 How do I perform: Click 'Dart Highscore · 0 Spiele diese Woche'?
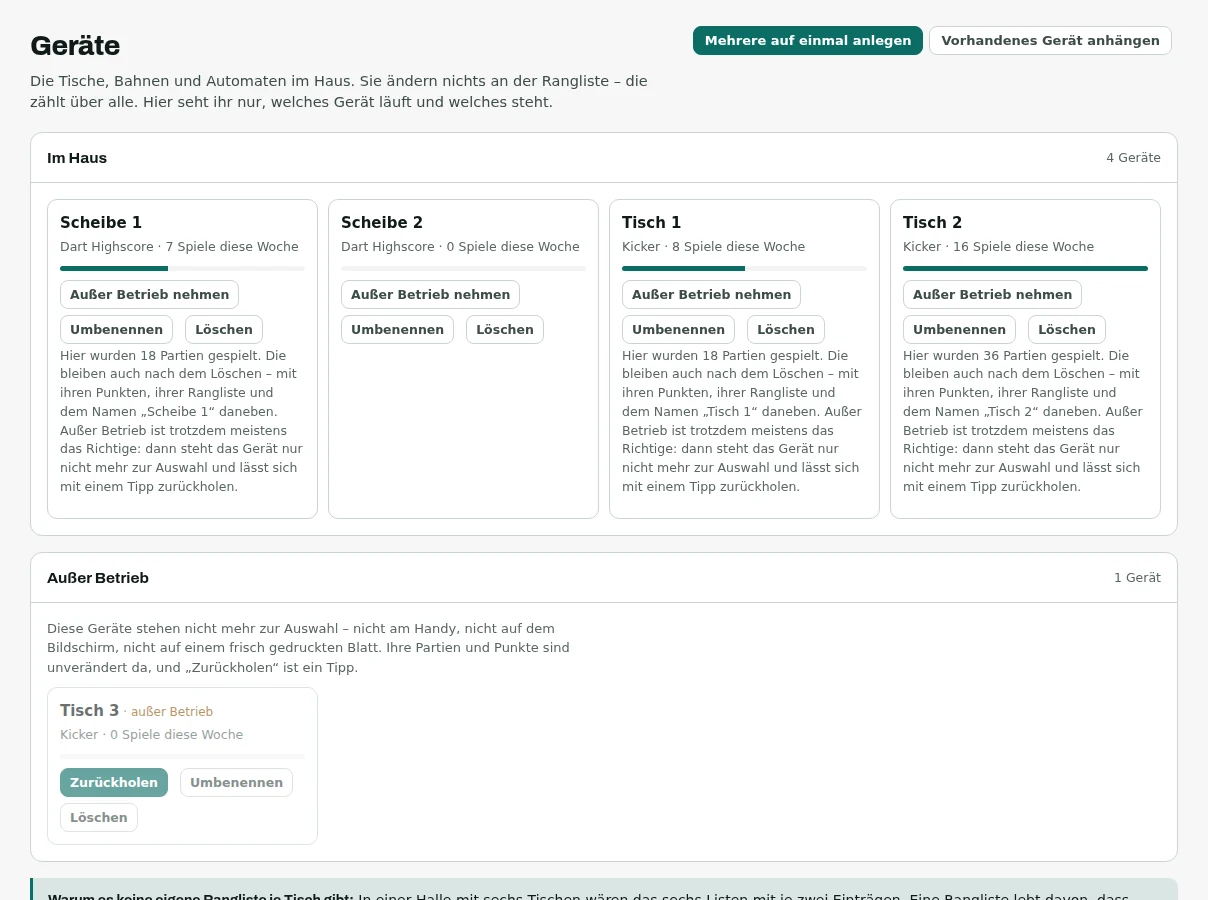point(460,247)
